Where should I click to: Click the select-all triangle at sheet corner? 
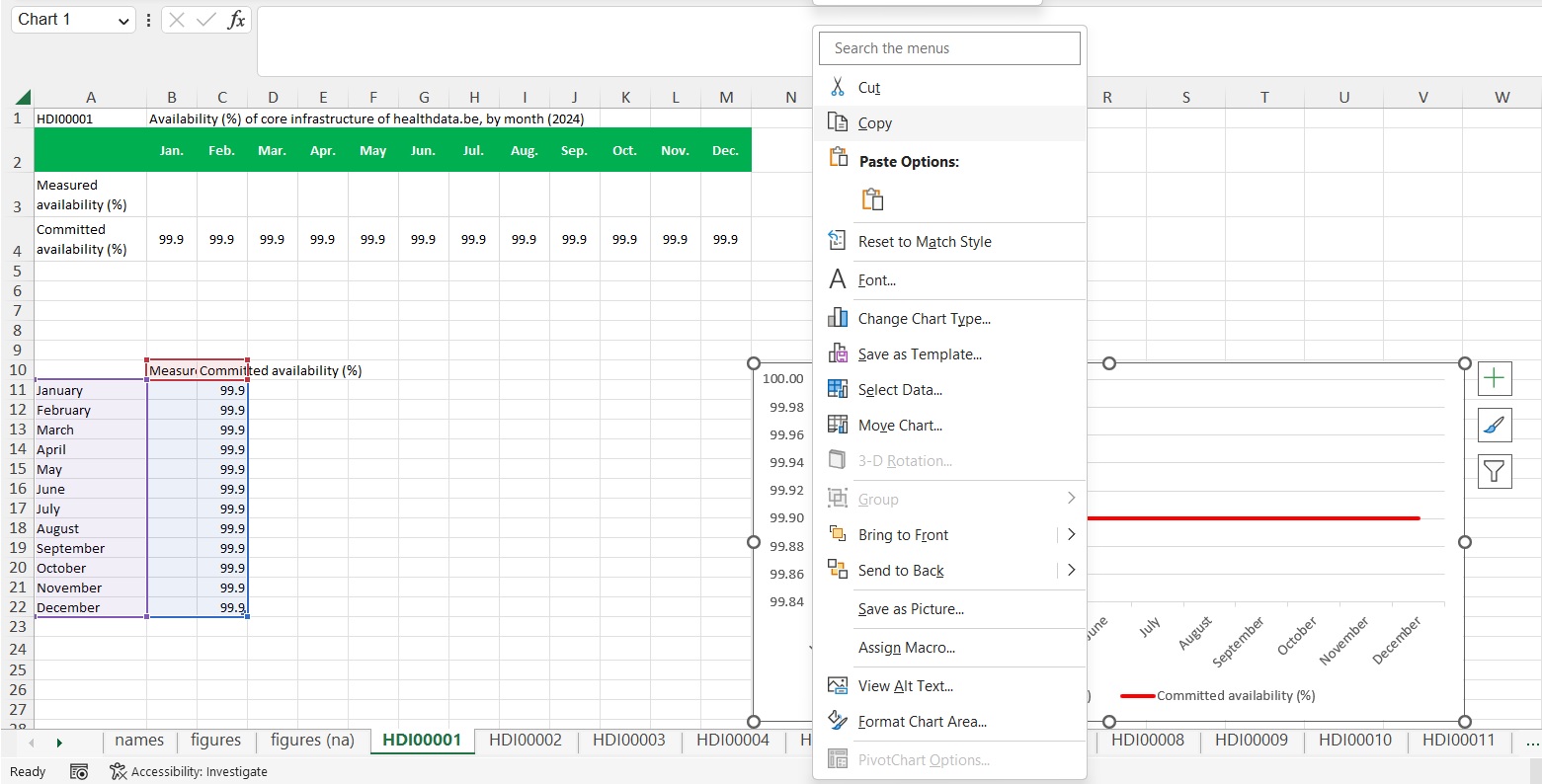[23, 97]
